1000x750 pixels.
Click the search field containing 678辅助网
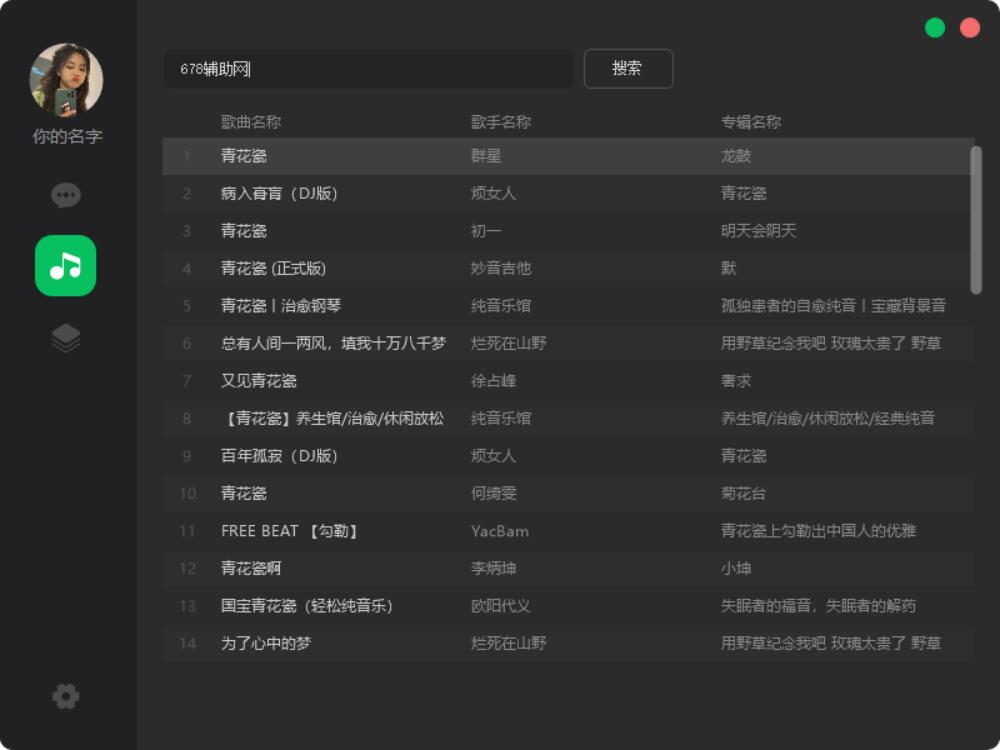(x=368, y=69)
